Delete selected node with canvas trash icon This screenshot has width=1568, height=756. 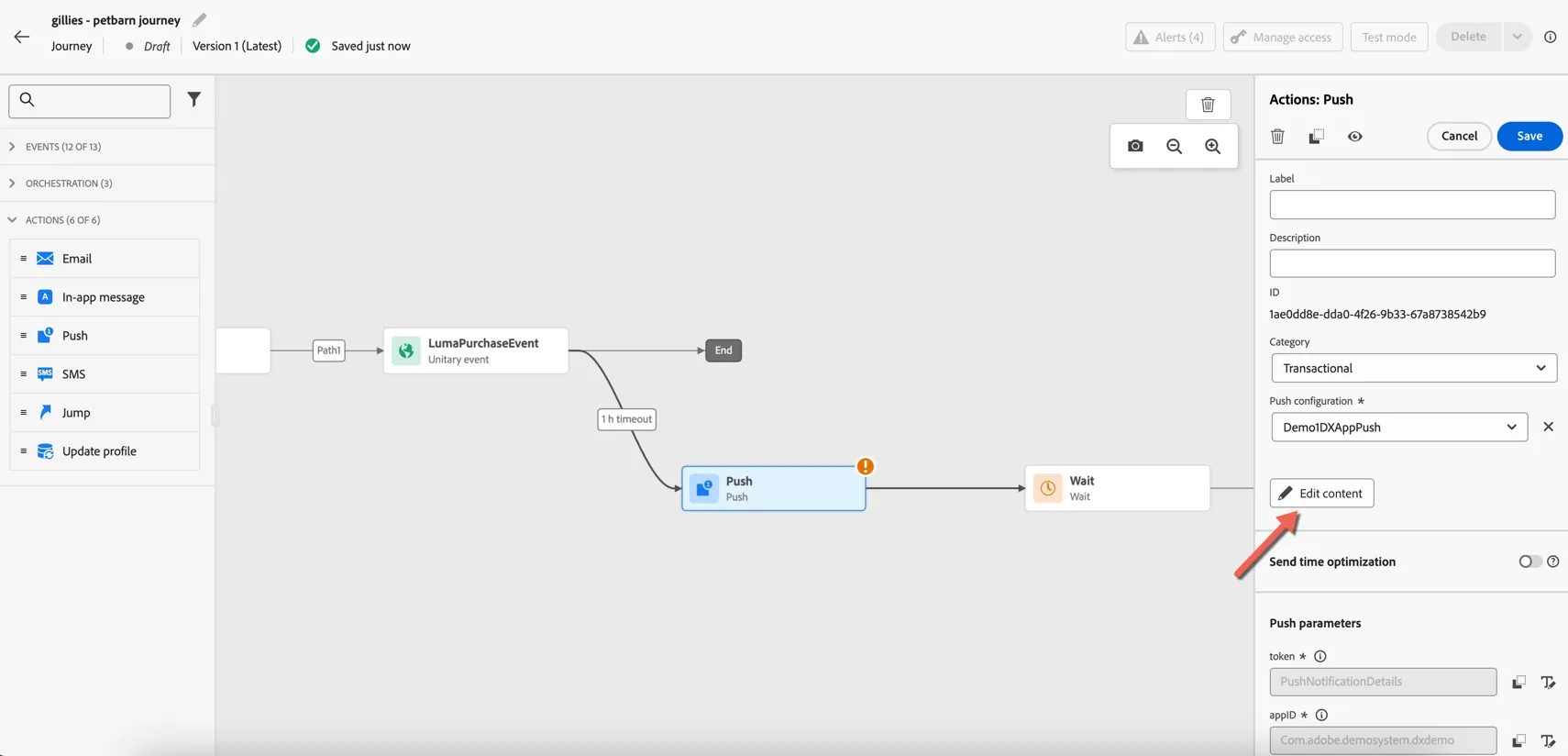pyautogui.click(x=1208, y=105)
